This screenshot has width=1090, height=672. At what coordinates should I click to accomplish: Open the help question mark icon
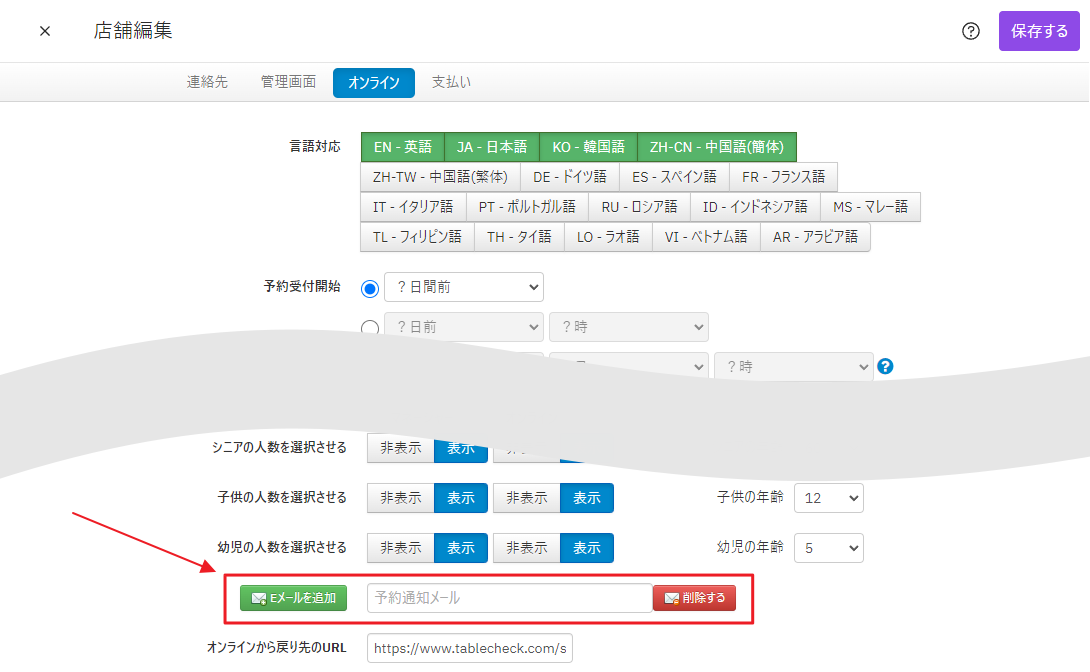click(970, 31)
